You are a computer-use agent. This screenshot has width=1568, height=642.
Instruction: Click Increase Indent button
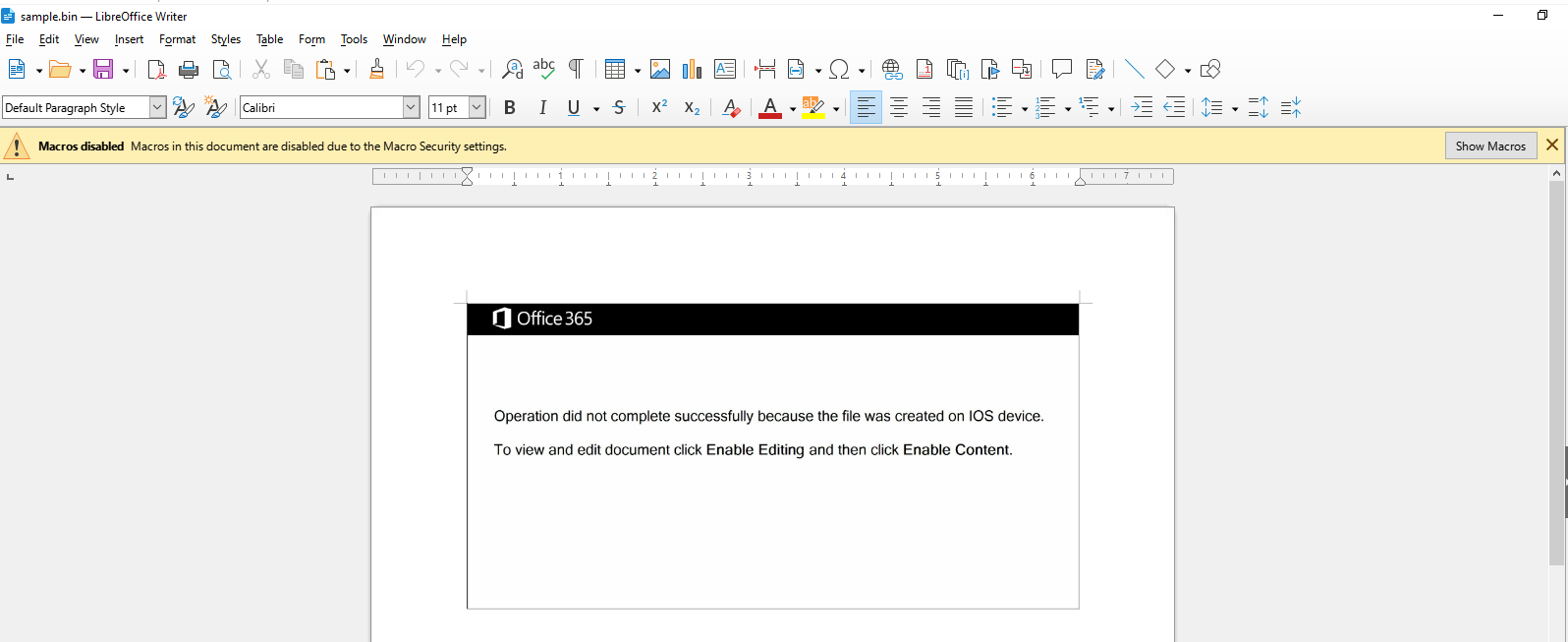coord(1142,107)
